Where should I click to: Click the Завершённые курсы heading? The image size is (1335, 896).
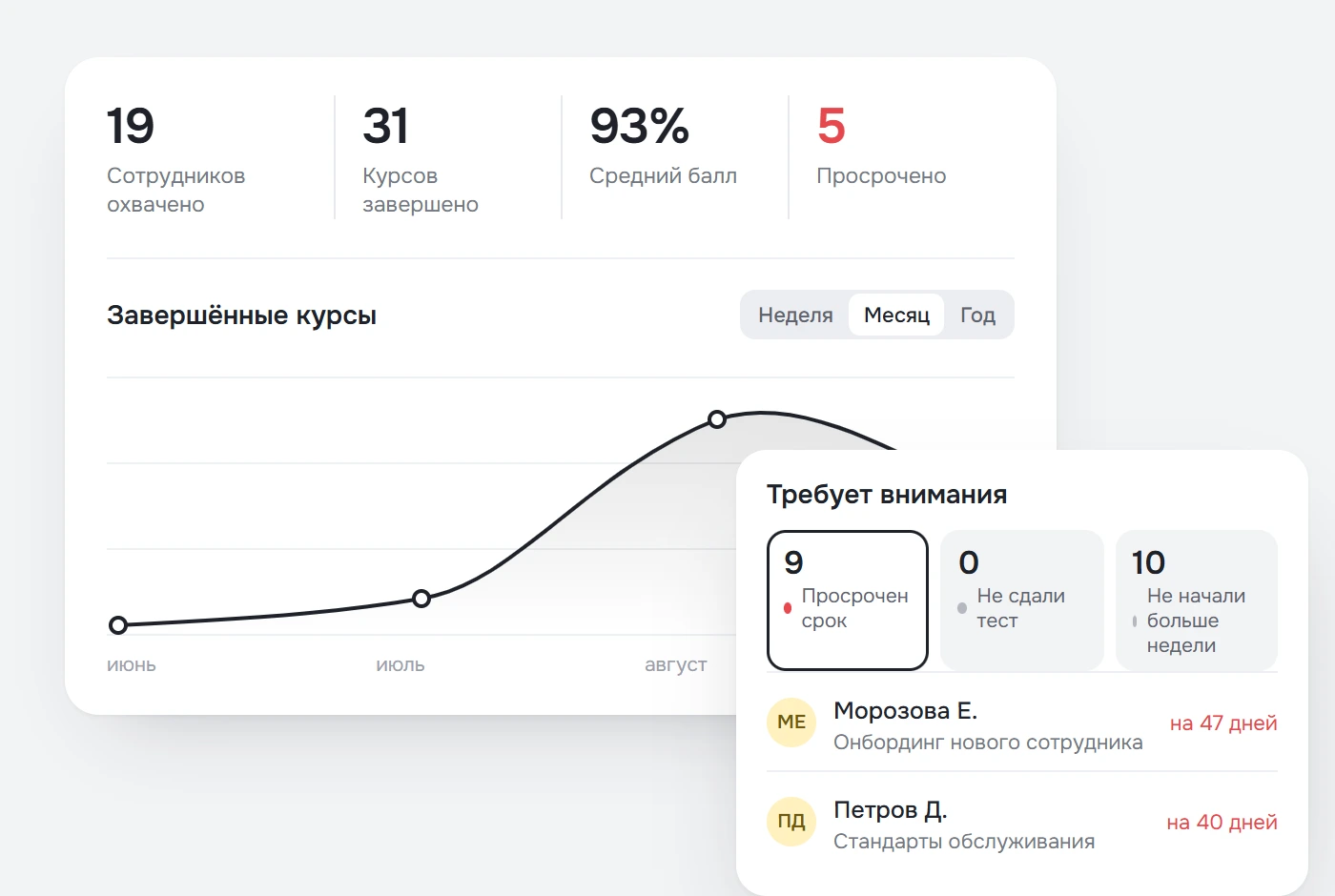241,316
